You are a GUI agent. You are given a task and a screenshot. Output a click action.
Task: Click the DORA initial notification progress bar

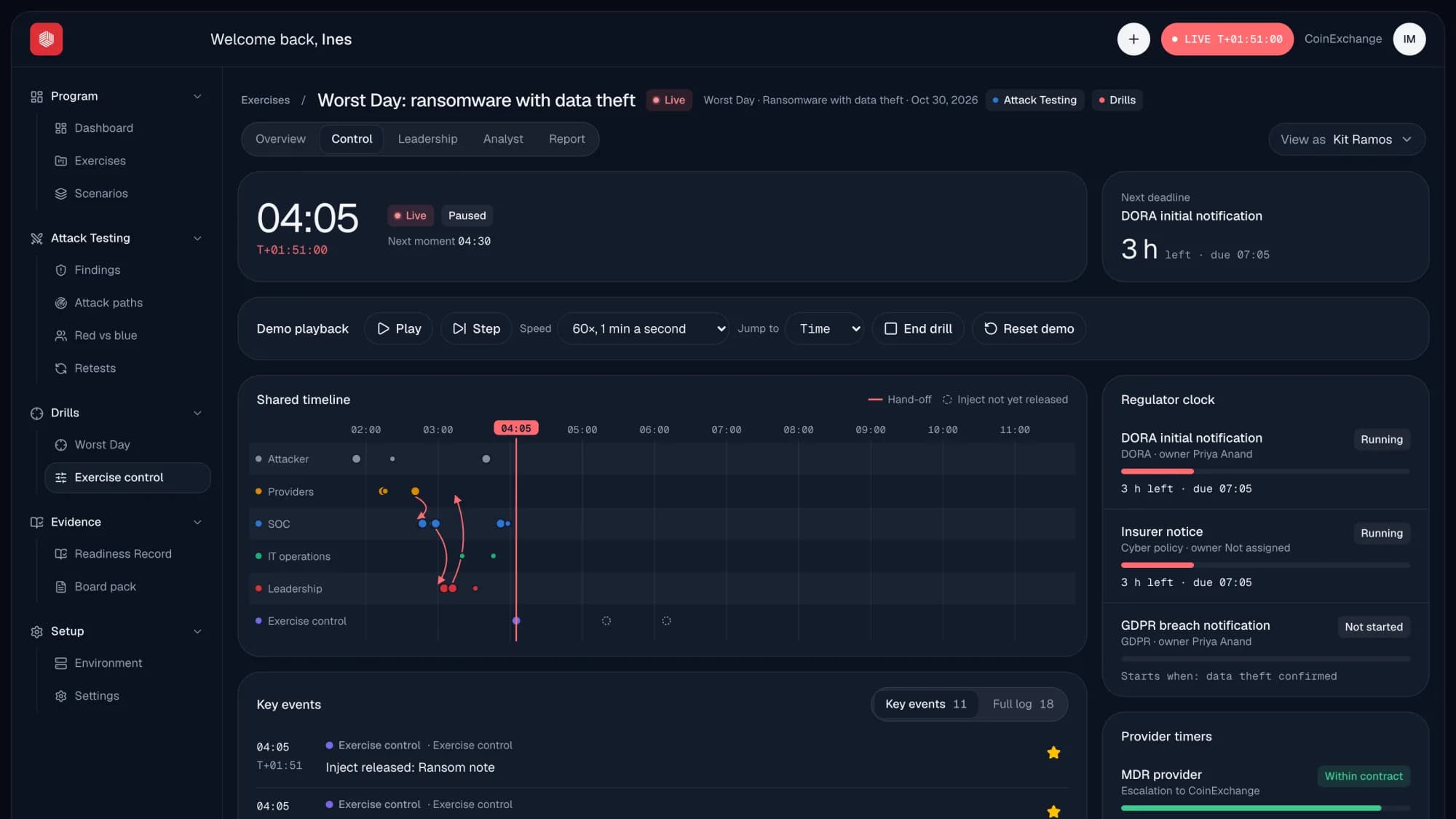(x=1265, y=472)
